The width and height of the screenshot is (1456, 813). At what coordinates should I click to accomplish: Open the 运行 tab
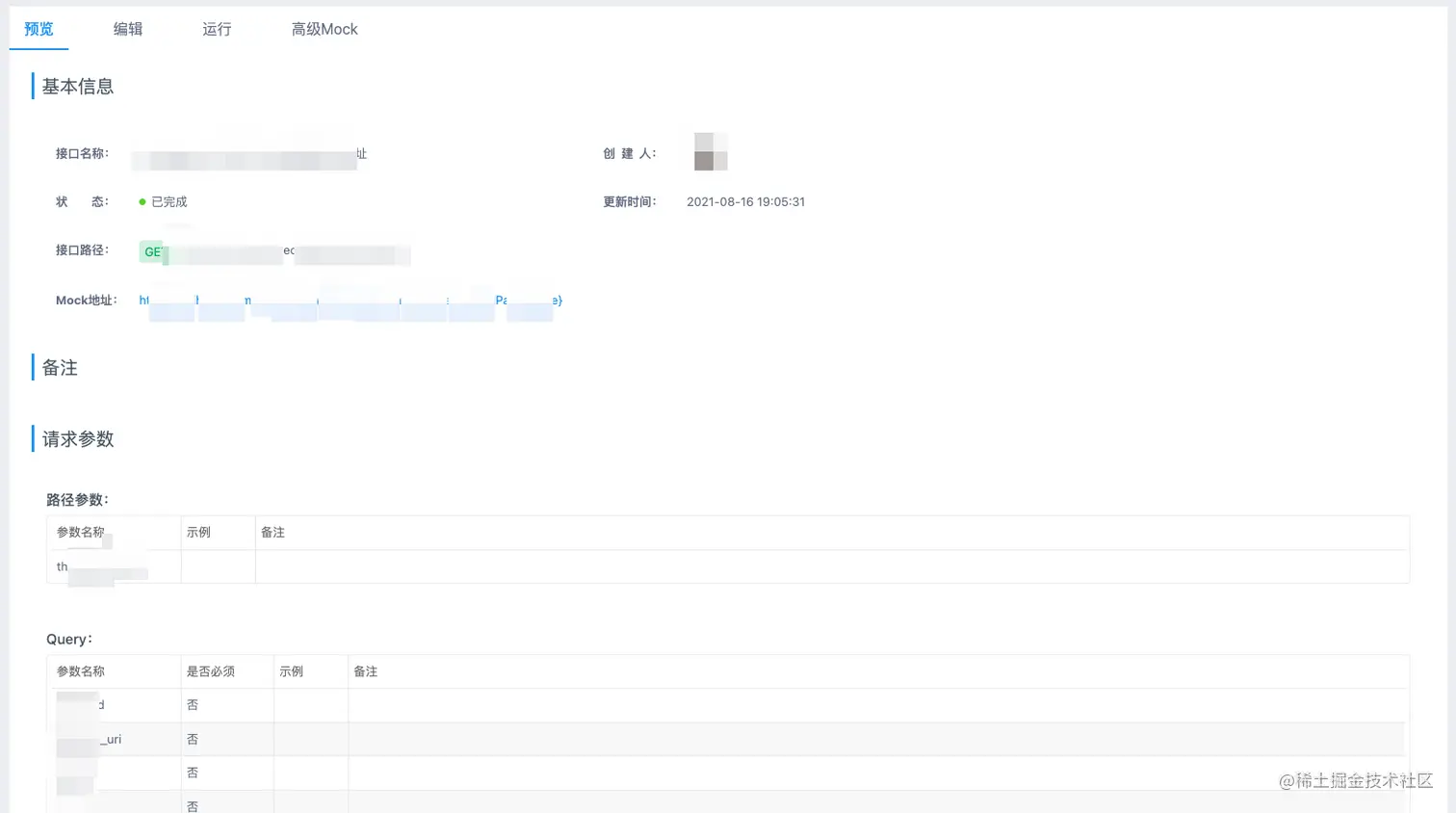[216, 29]
